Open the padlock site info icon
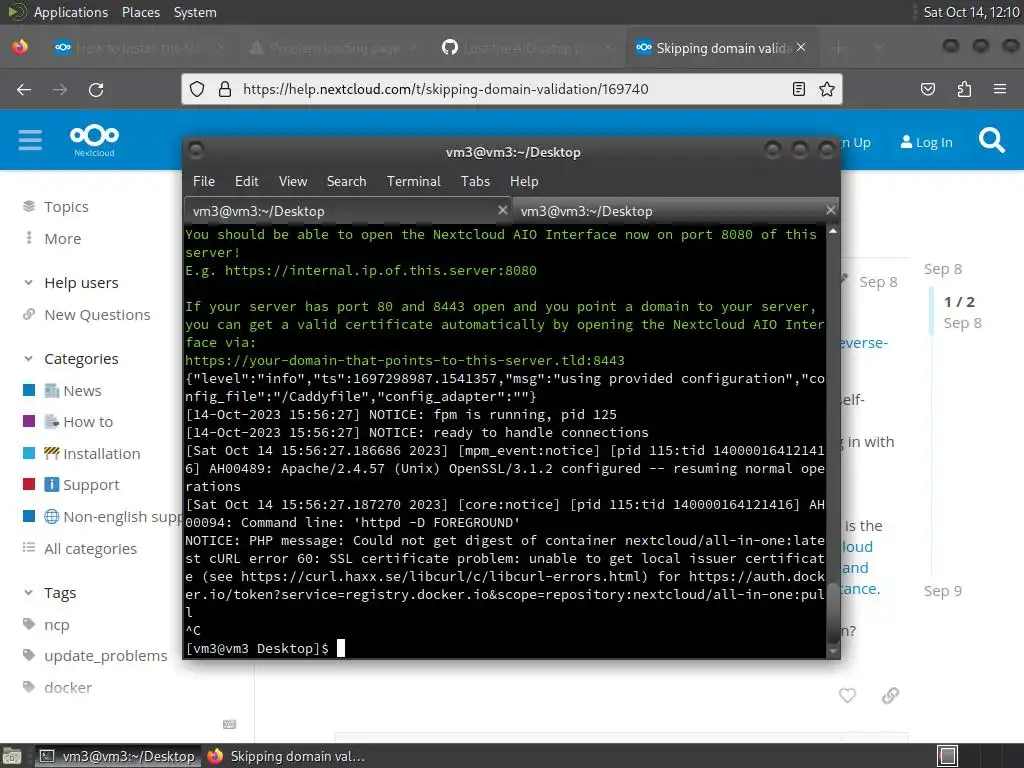 (225, 89)
